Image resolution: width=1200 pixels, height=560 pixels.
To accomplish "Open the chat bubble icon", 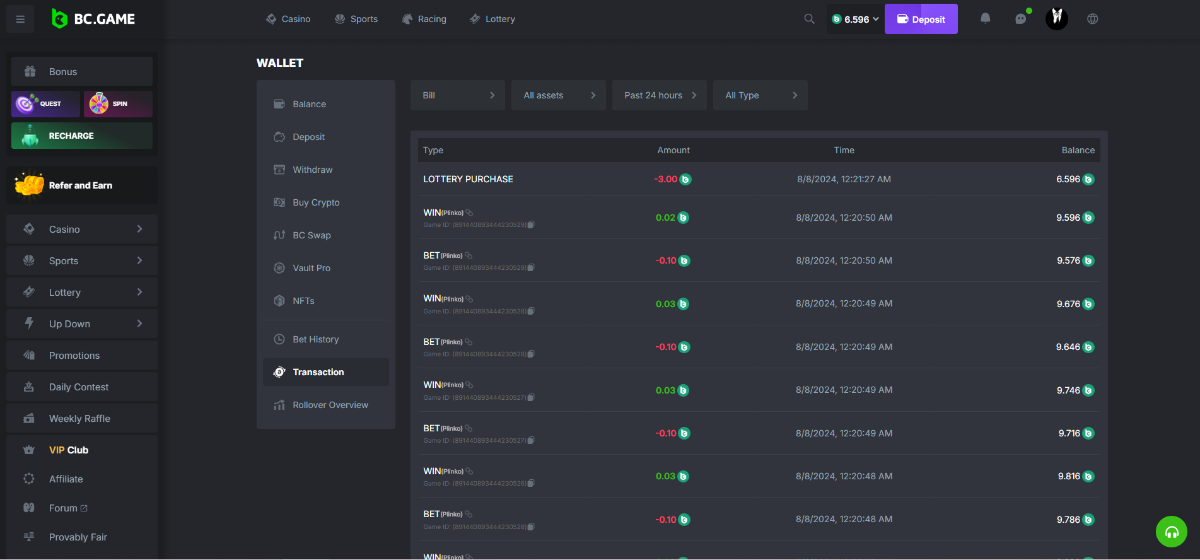I will pyautogui.click(x=1020, y=19).
